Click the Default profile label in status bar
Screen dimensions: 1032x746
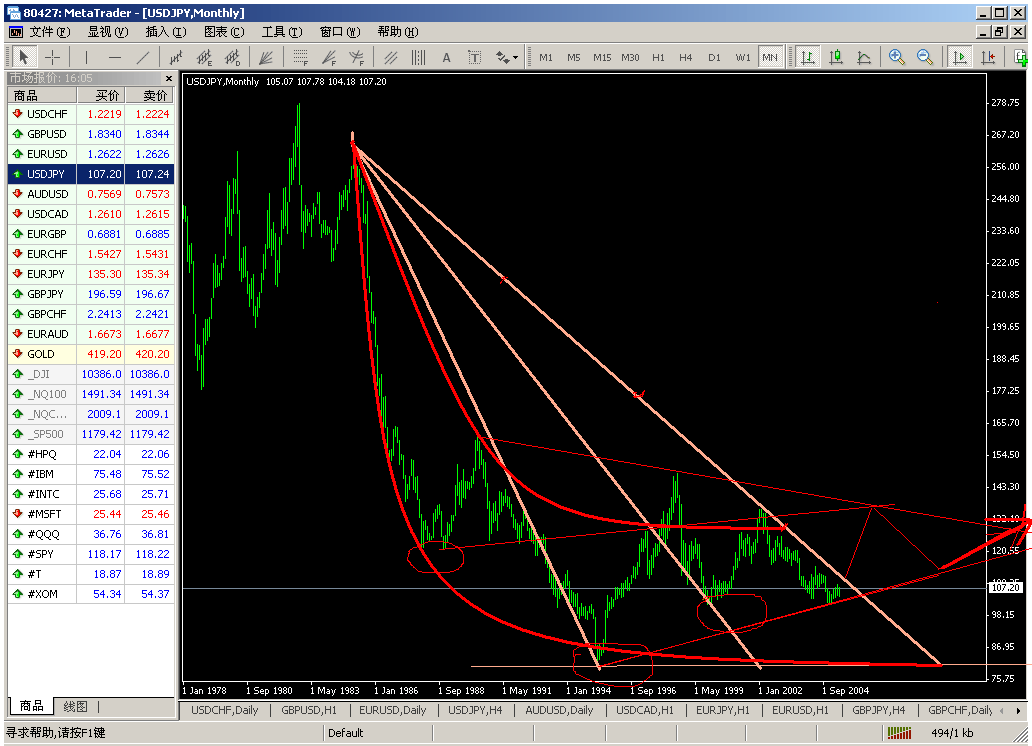[x=344, y=733]
